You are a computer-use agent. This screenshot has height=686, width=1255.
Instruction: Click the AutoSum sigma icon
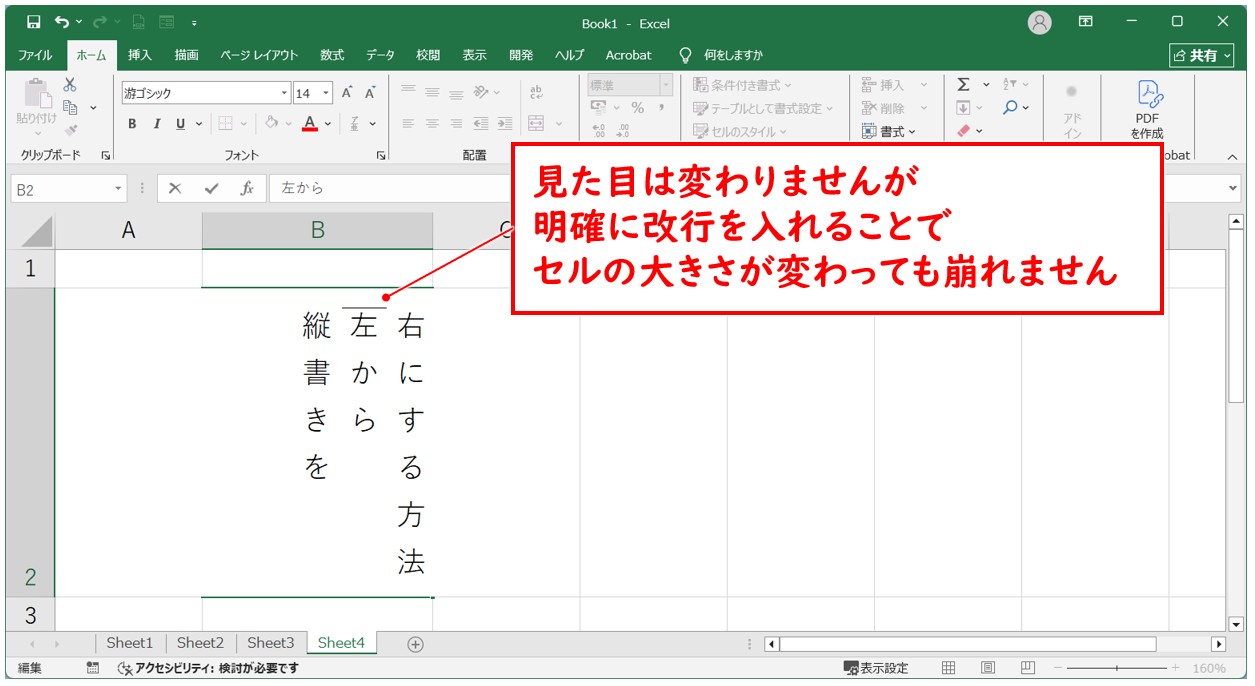963,85
